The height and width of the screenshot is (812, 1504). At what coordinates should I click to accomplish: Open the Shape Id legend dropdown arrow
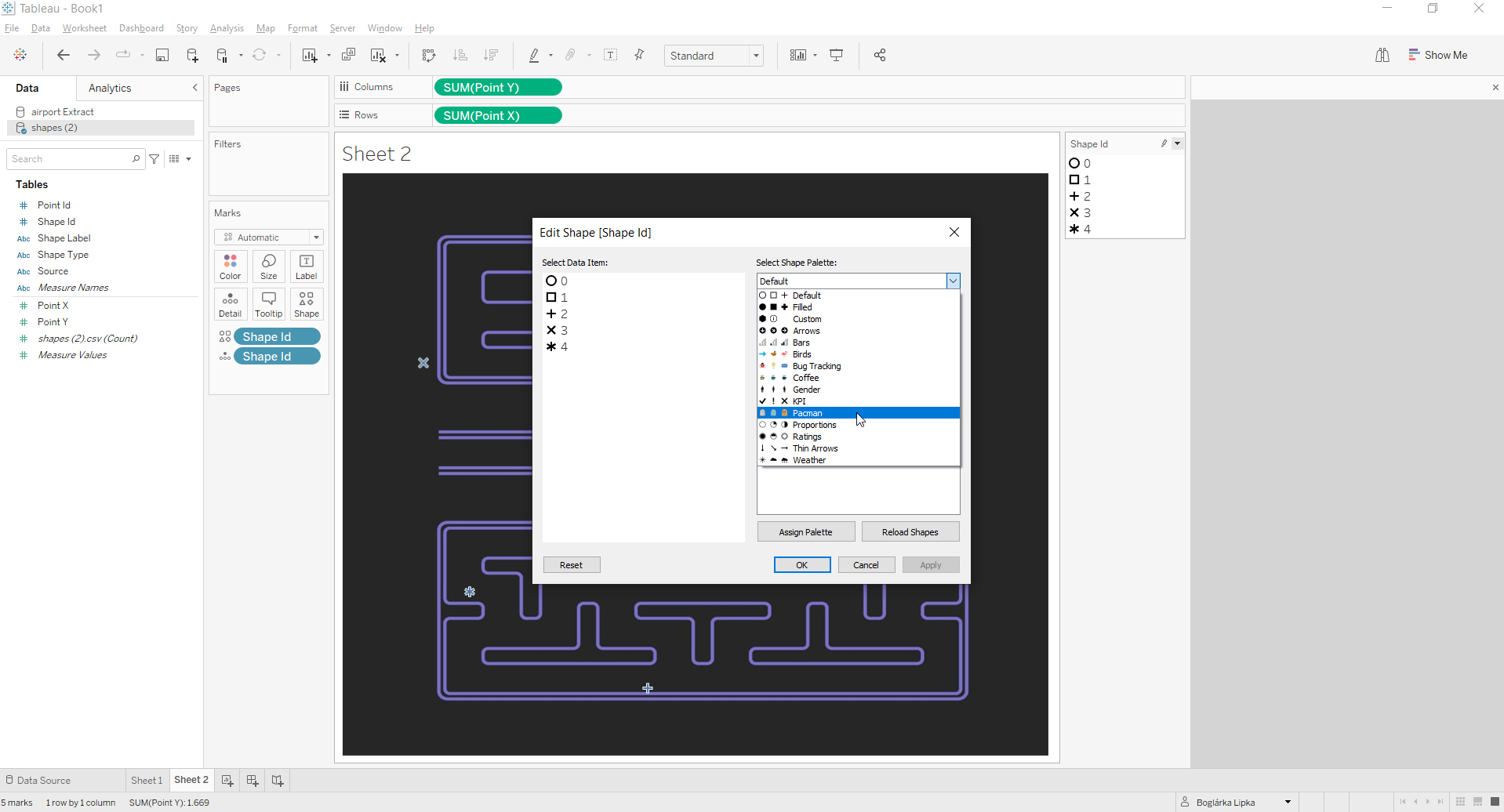(1177, 143)
